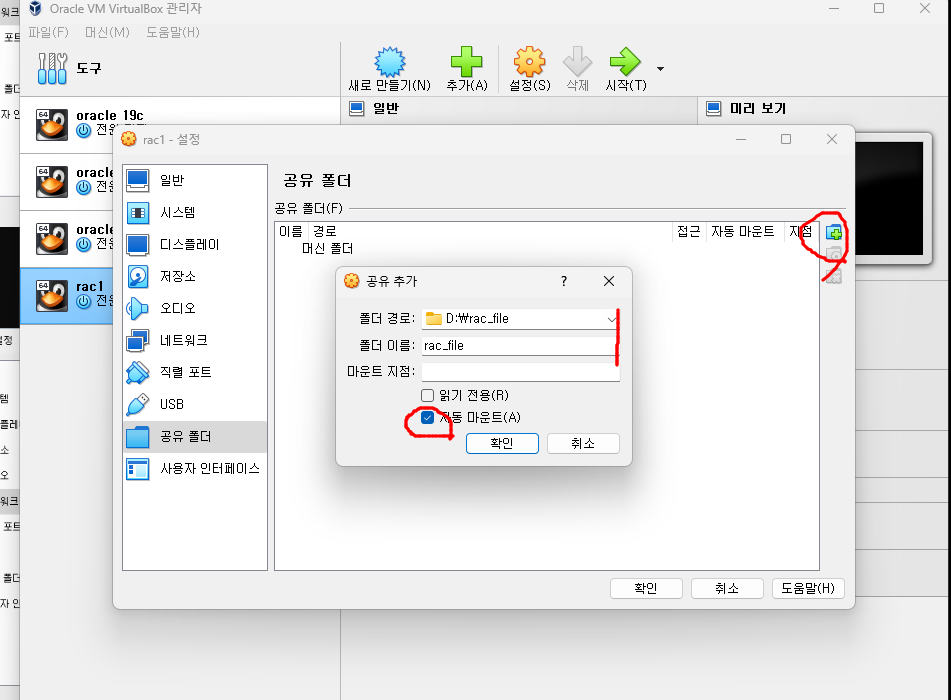The width and height of the screenshot is (951, 700).
Task: Open 디스플레이 settings category
Action: point(195,244)
